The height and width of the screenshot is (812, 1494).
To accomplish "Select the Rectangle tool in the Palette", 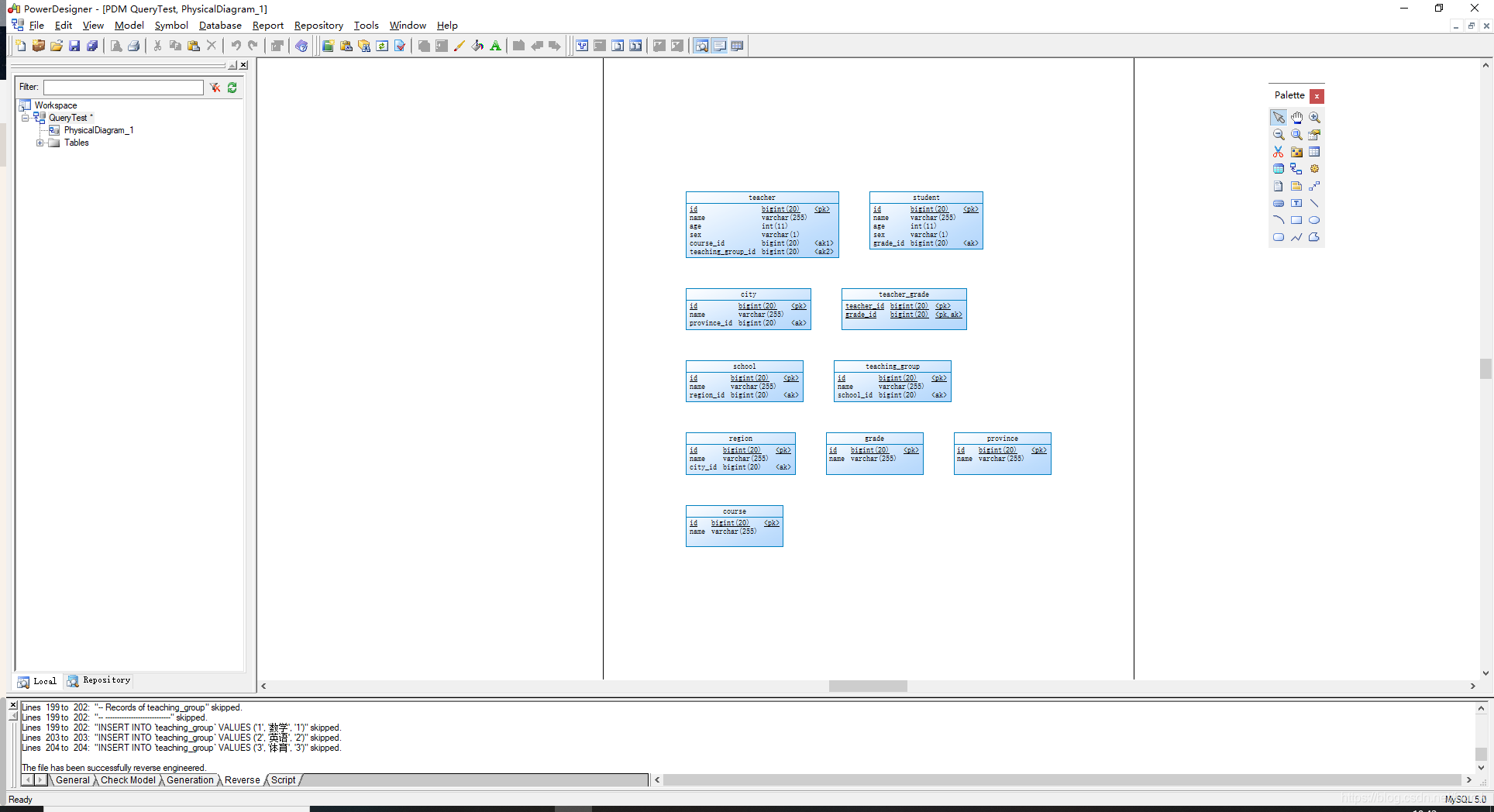I will point(1296,220).
